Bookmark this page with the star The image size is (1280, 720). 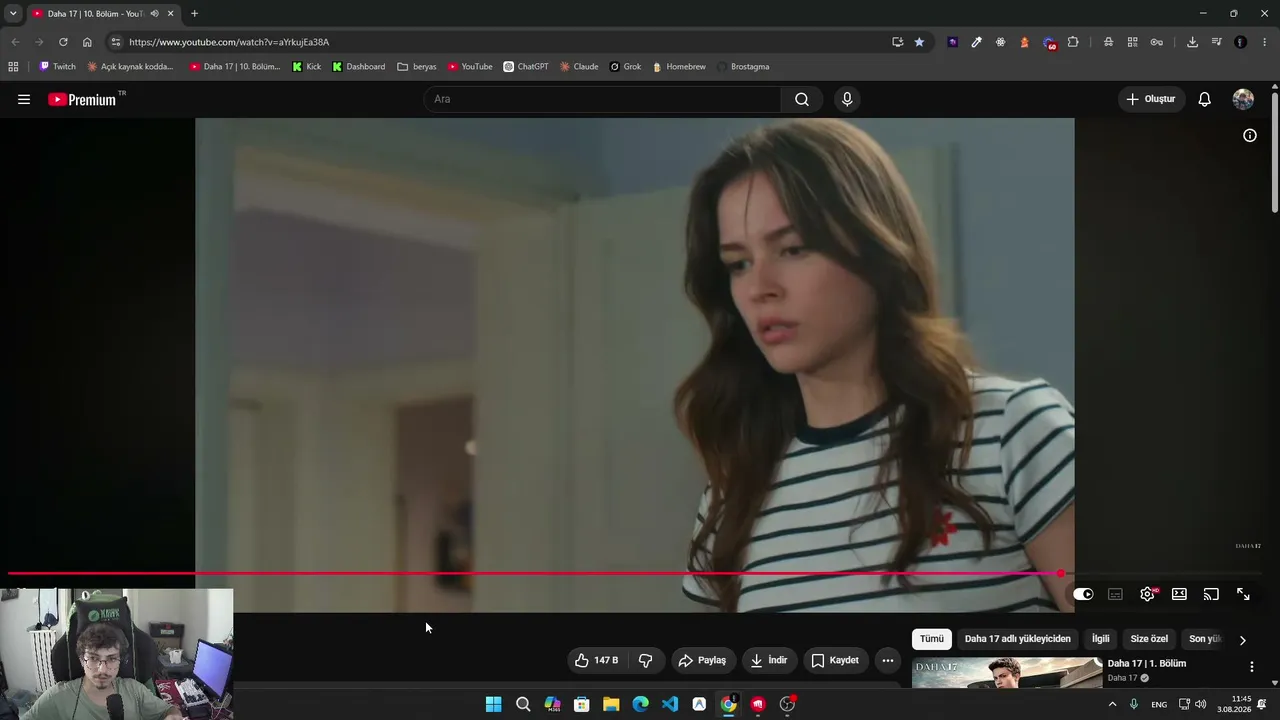919,42
